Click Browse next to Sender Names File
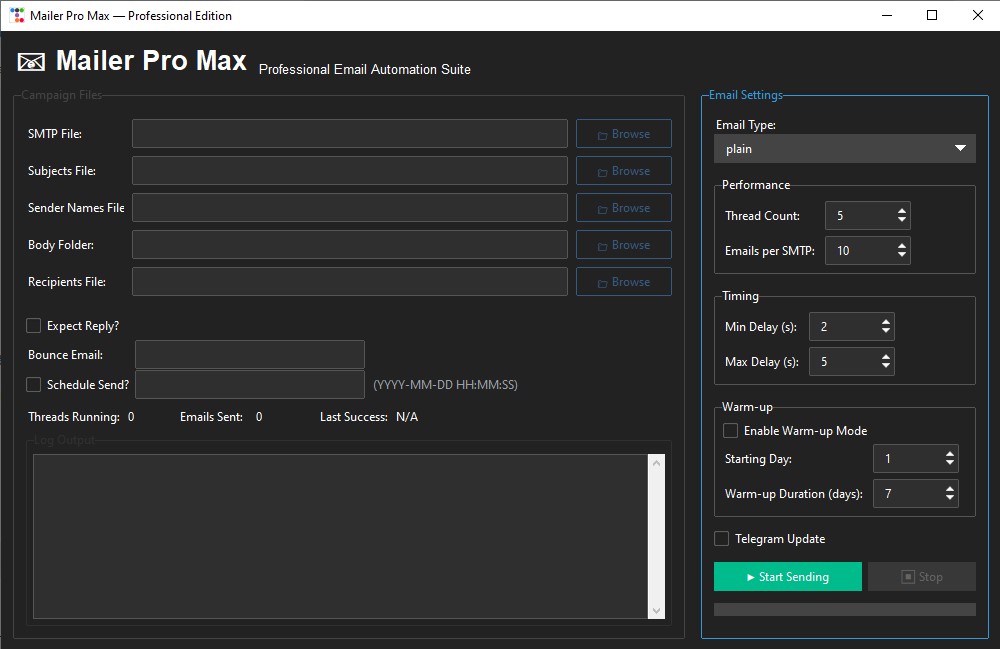Screen dimensions: 1000x649 point(623,207)
